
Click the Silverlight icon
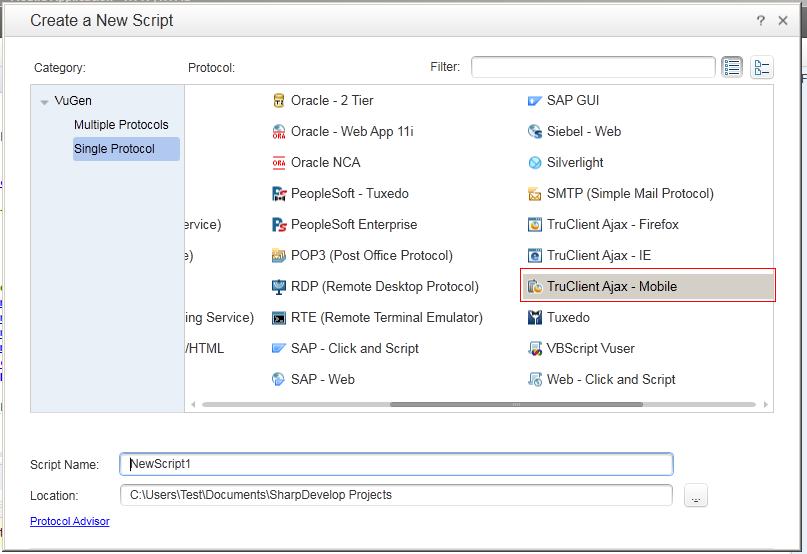pyautogui.click(x=535, y=163)
